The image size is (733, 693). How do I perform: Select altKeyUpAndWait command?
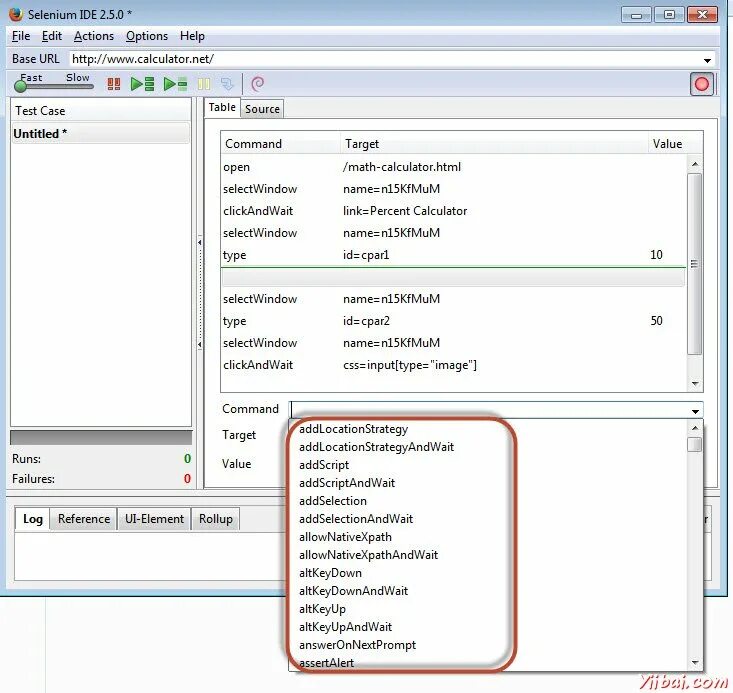coord(345,627)
